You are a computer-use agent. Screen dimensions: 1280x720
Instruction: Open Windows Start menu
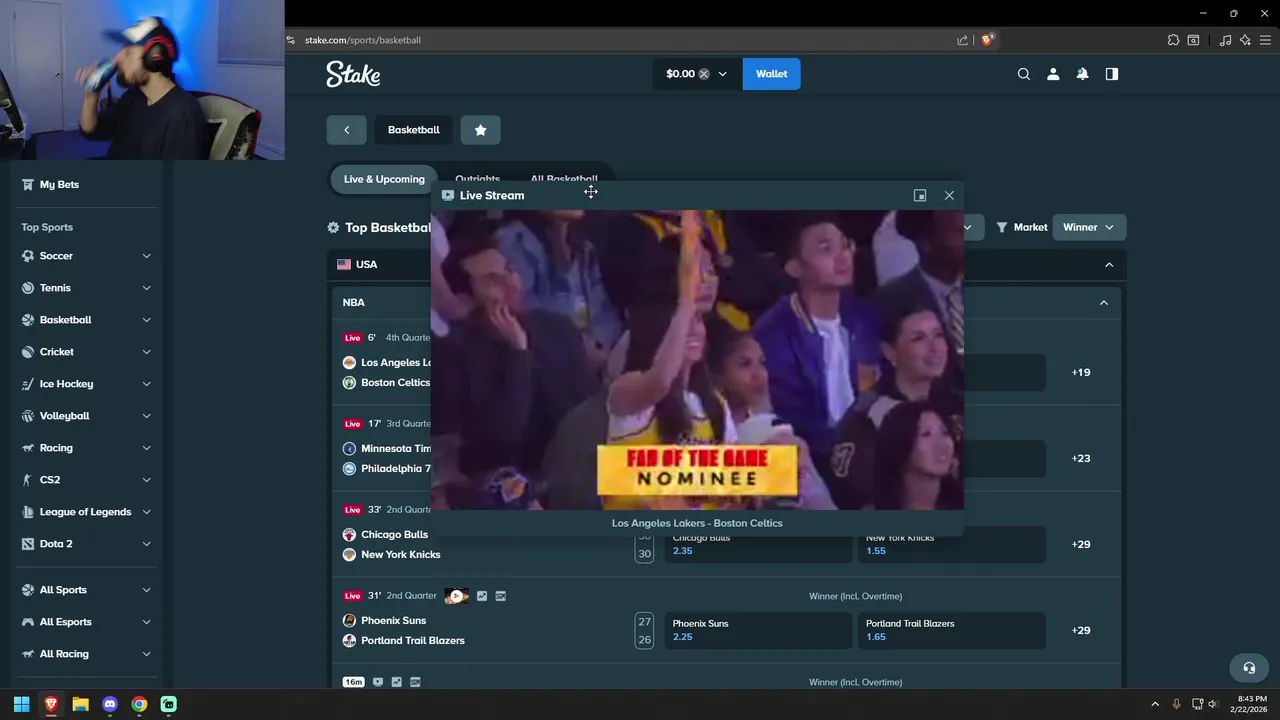click(x=21, y=704)
